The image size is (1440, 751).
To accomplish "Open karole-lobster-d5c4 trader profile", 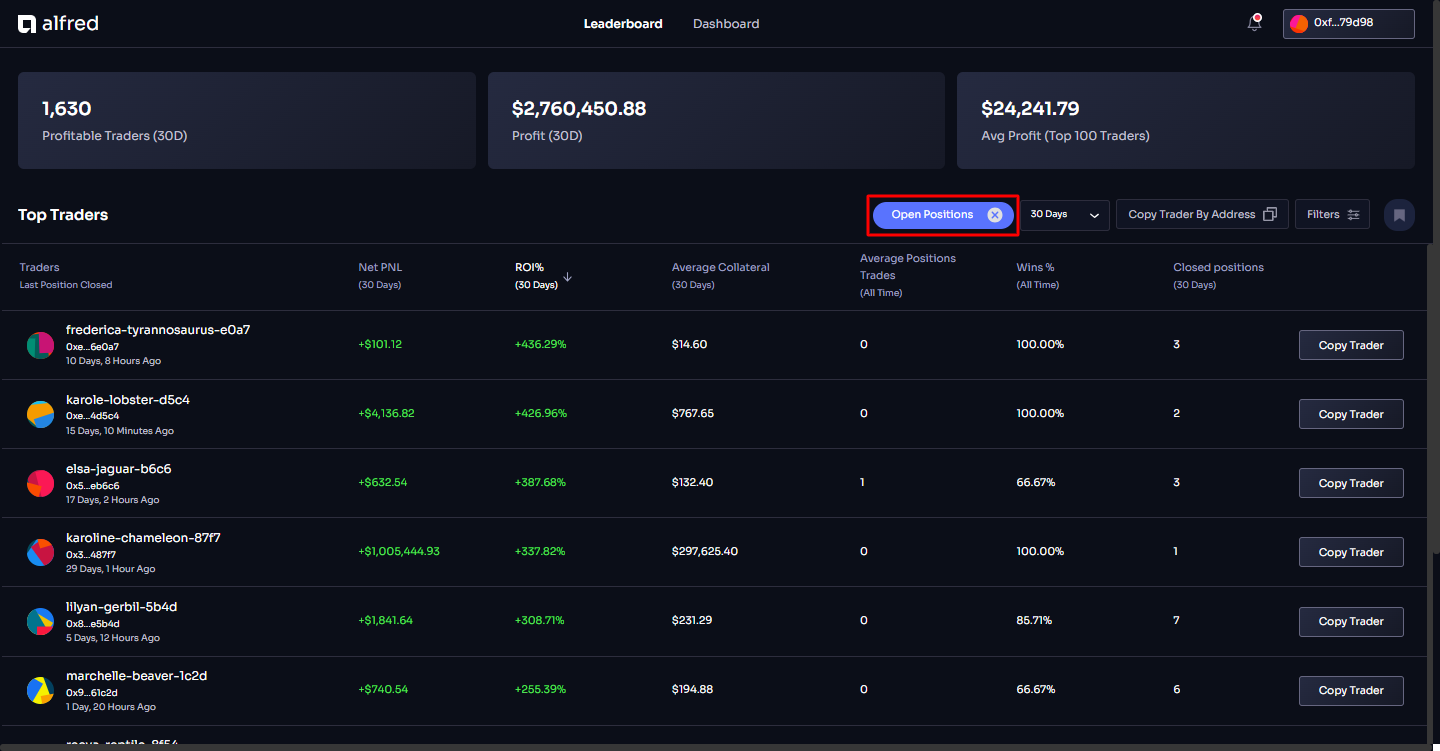I will click(127, 400).
